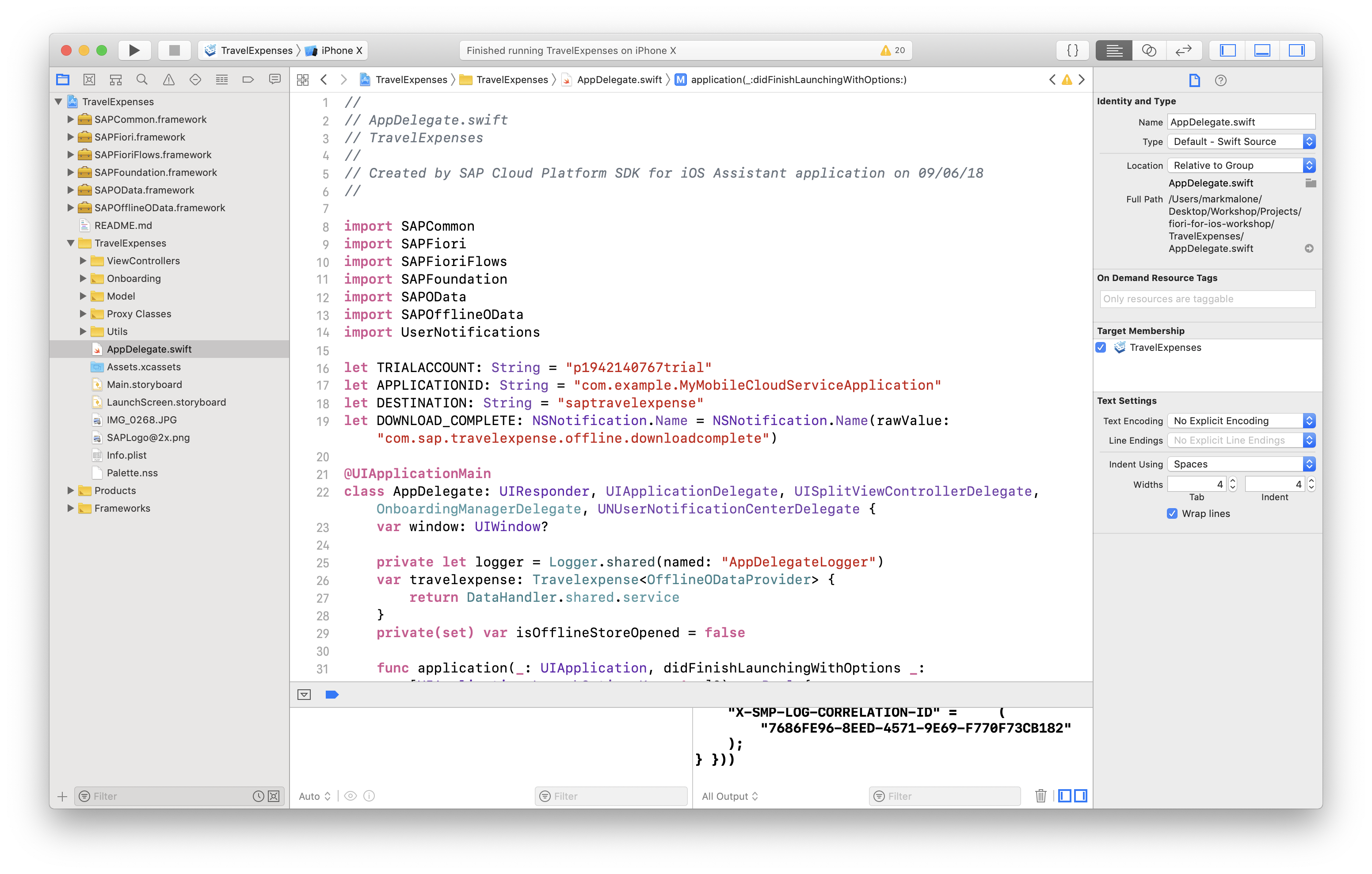
Task: Choose the iPhone X run destination
Action: coord(335,50)
